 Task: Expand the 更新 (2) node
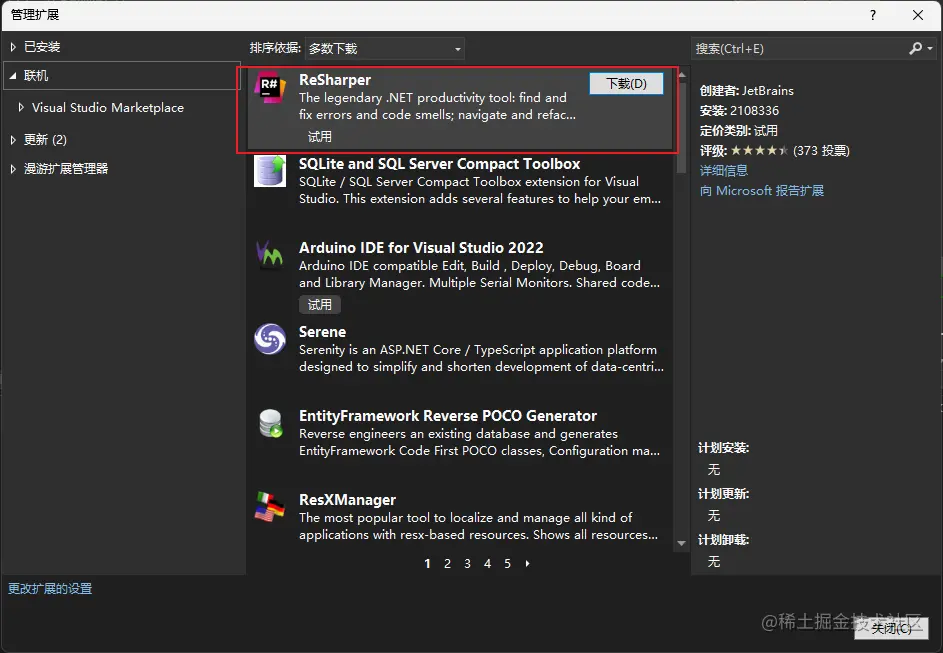click(x=13, y=140)
